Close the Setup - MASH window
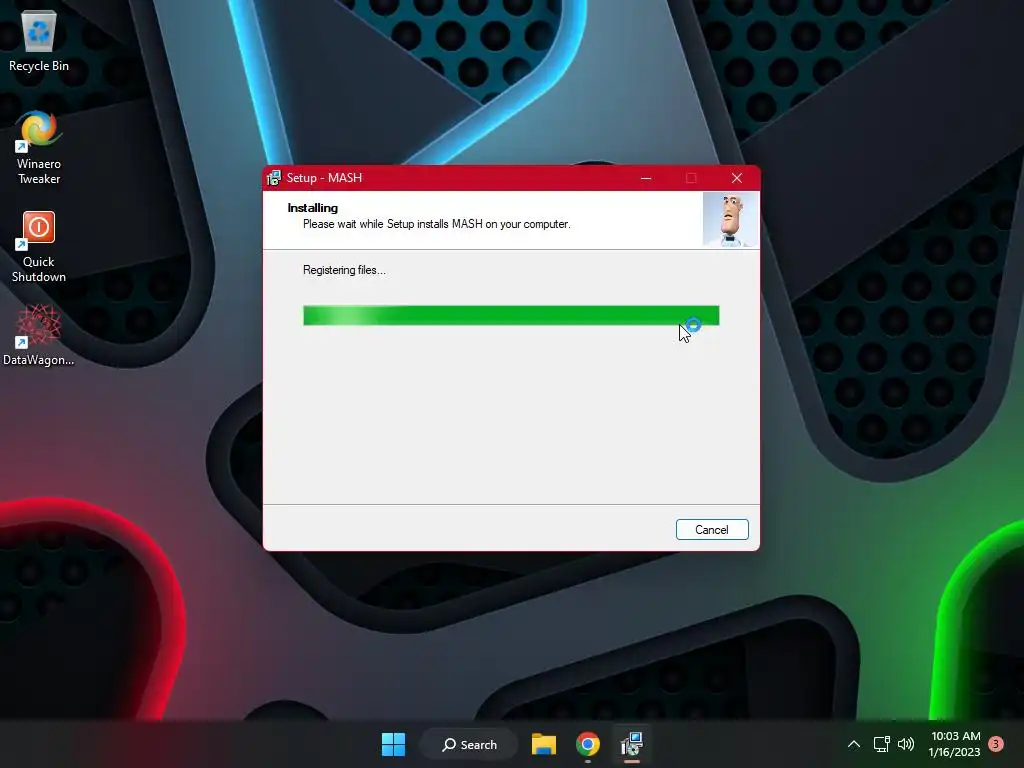Screen dimensions: 1024x768 coord(737,178)
